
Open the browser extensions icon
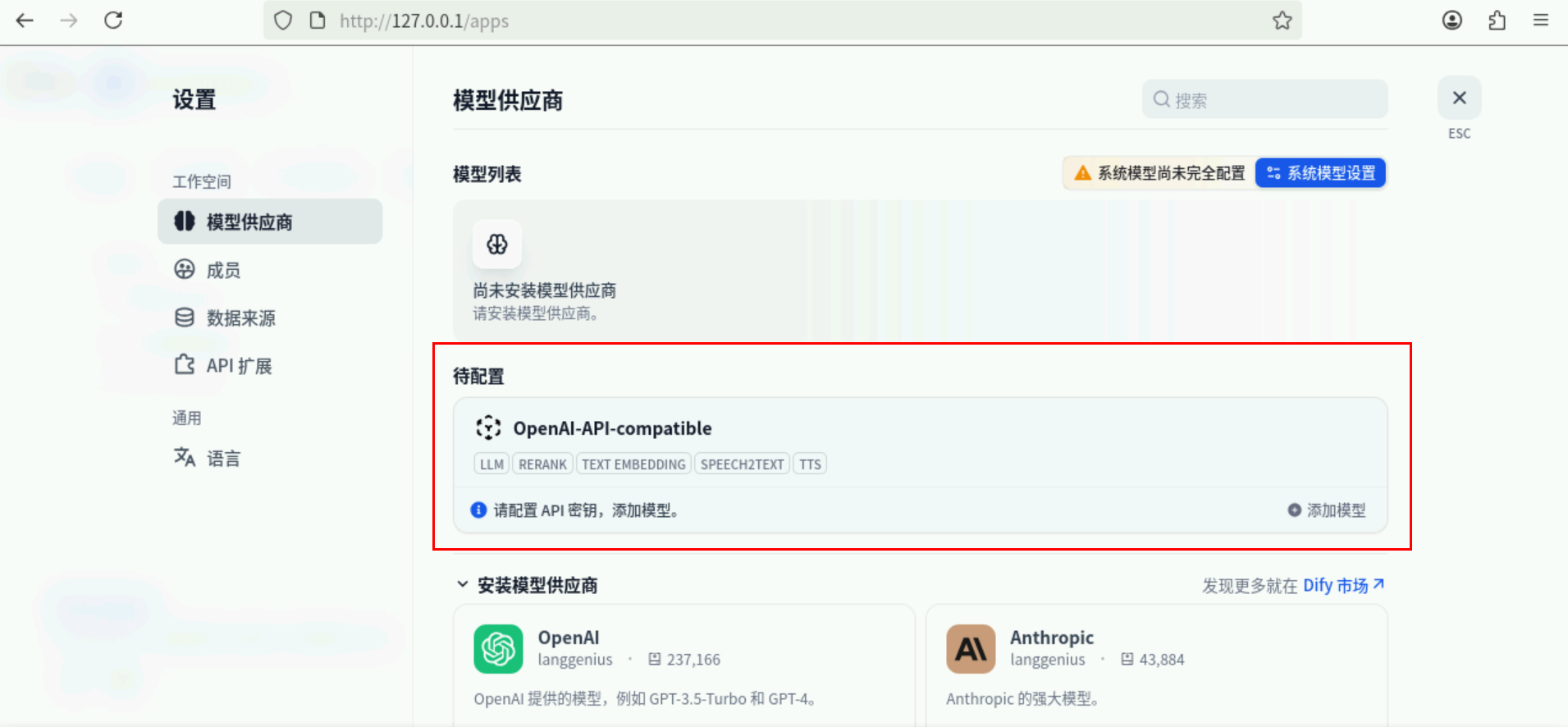click(x=1497, y=21)
